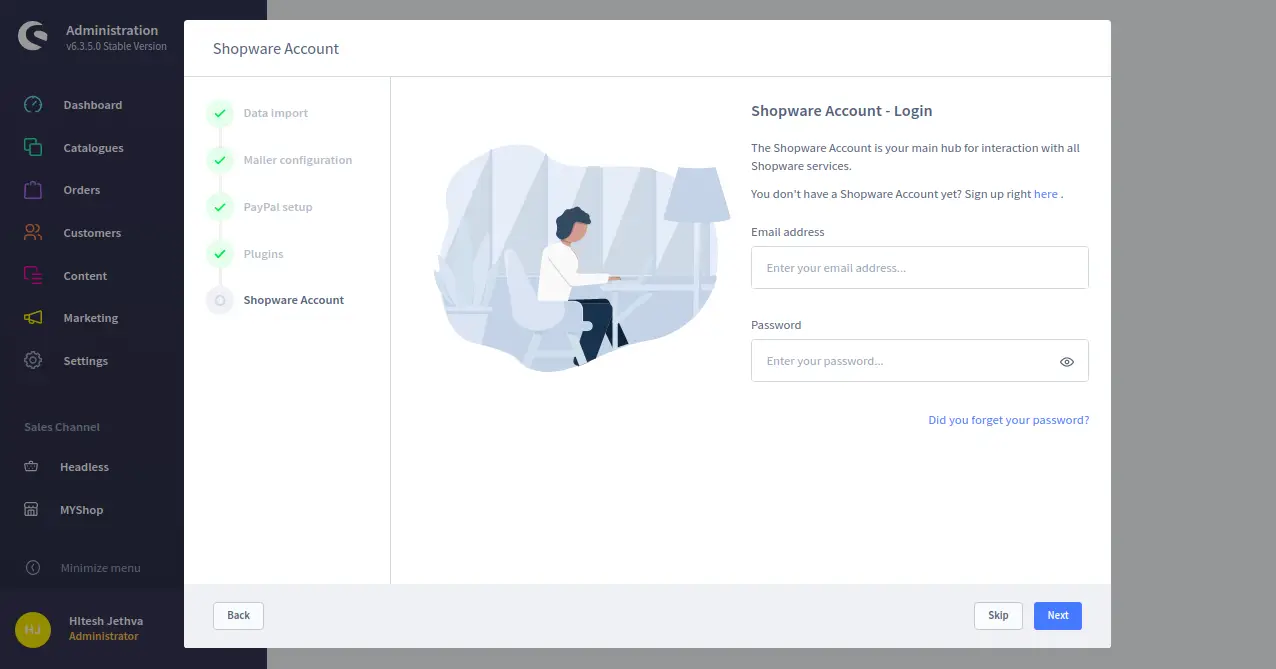Open Dashboard menu item

93,105
